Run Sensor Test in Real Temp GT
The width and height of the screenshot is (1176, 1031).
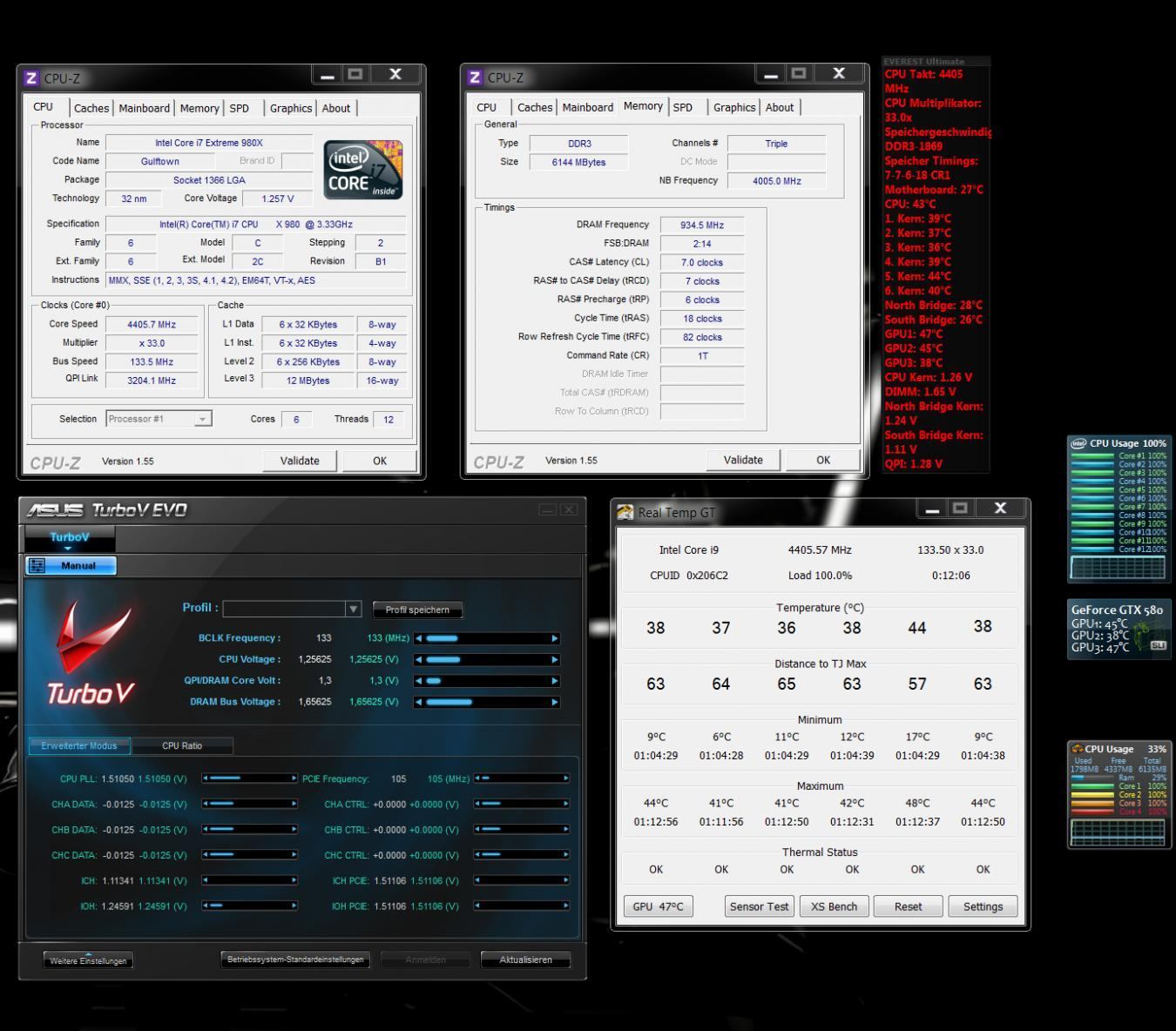pyautogui.click(x=759, y=906)
